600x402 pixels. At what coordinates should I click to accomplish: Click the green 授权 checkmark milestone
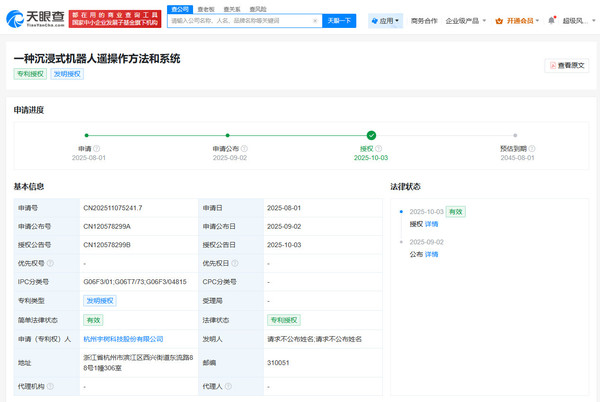tap(371, 134)
